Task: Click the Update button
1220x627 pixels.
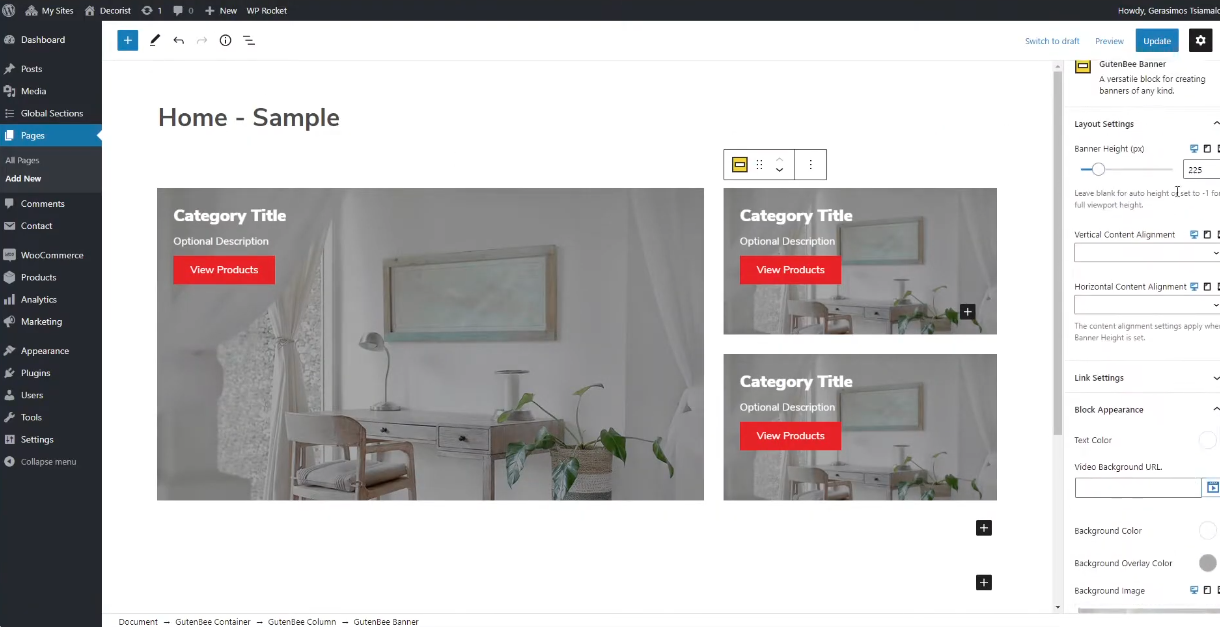Action: (x=1157, y=41)
